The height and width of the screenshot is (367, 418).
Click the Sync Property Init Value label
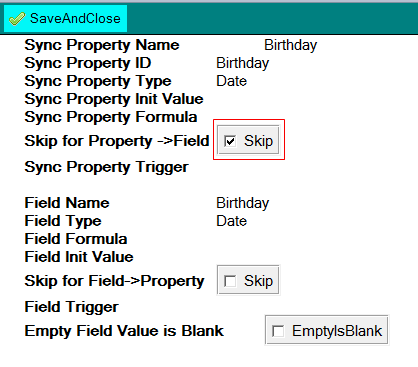coord(114,99)
